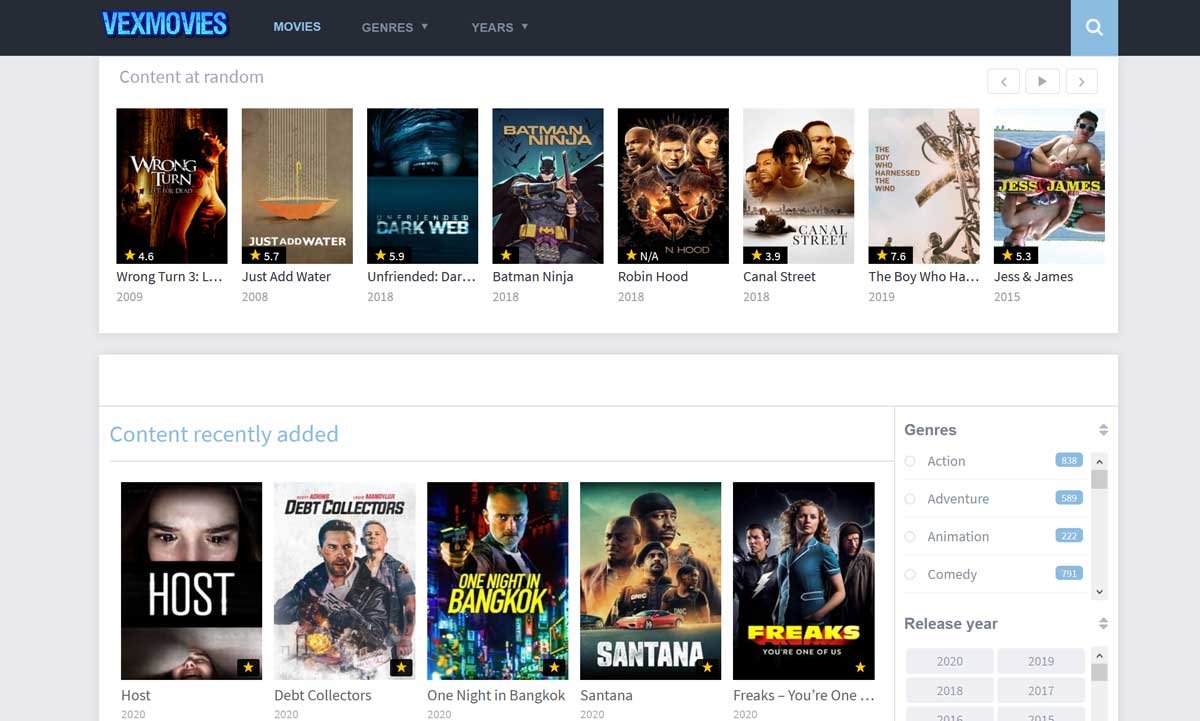Click the star badge on Host poster

tap(249, 667)
